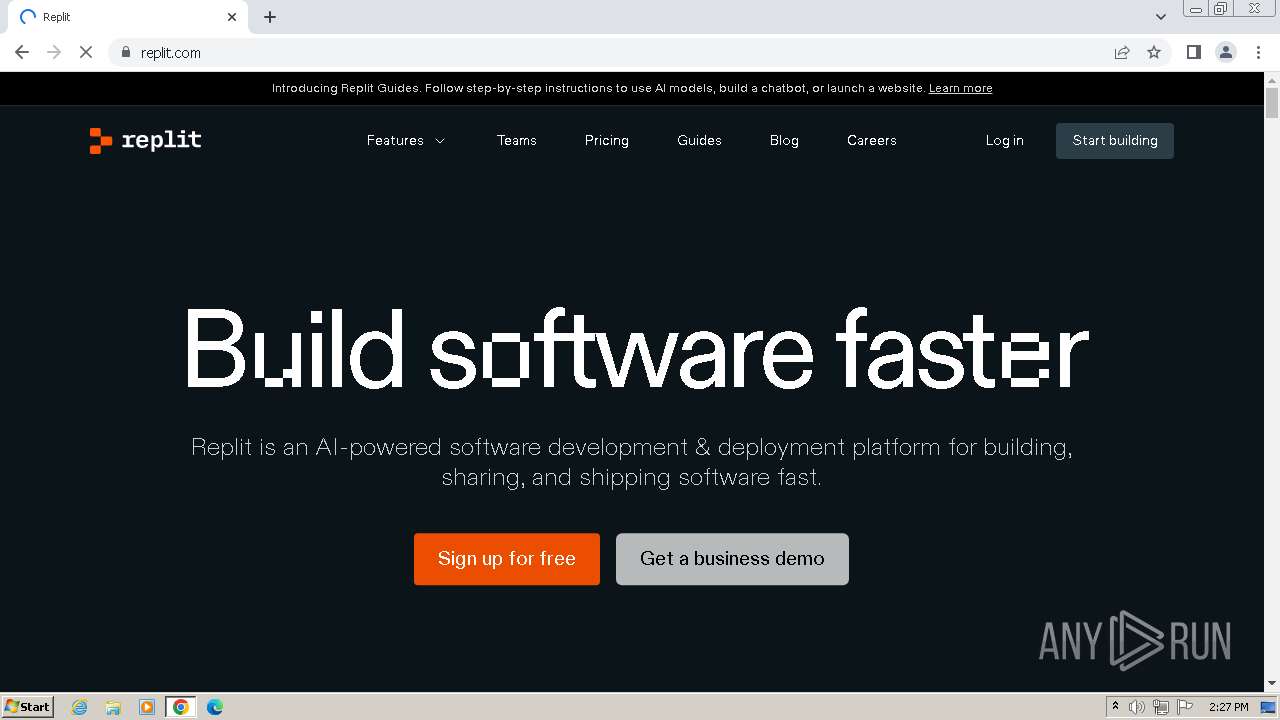
Task: Click the Action Center flag icon
Action: click(x=1185, y=707)
